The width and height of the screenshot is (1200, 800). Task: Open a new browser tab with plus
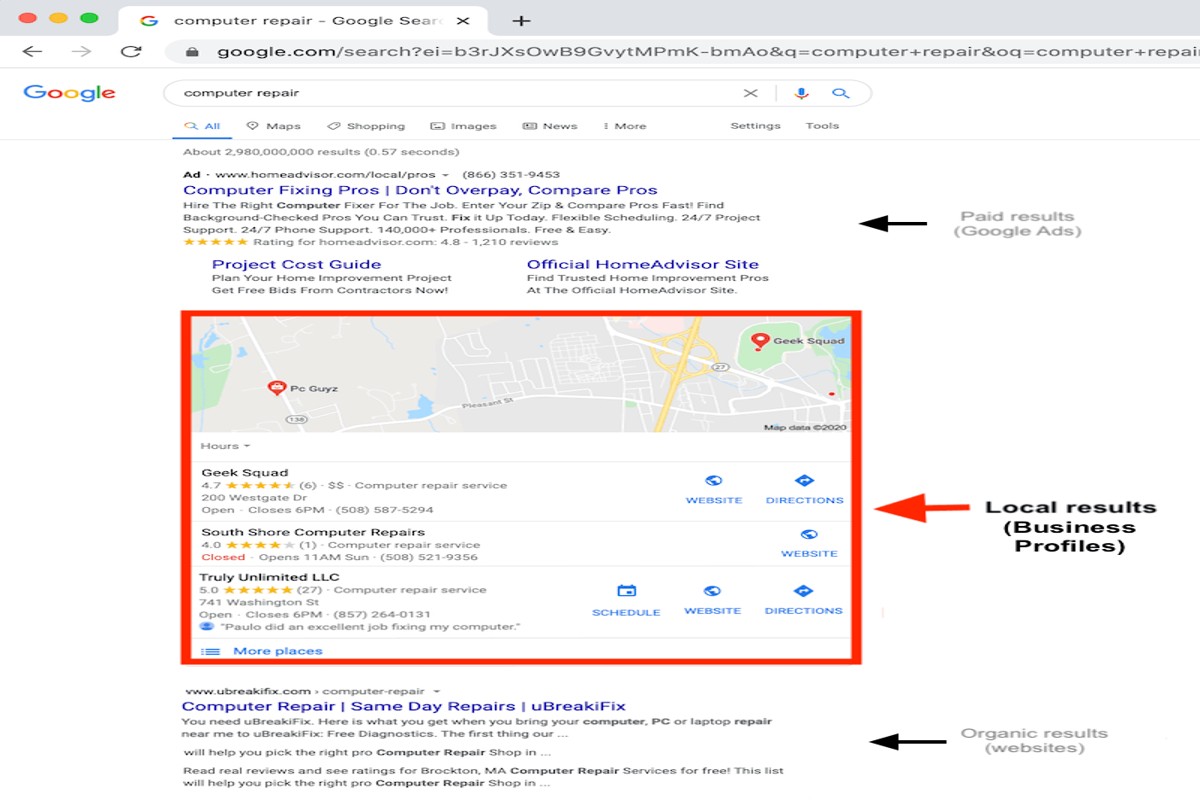click(521, 20)
